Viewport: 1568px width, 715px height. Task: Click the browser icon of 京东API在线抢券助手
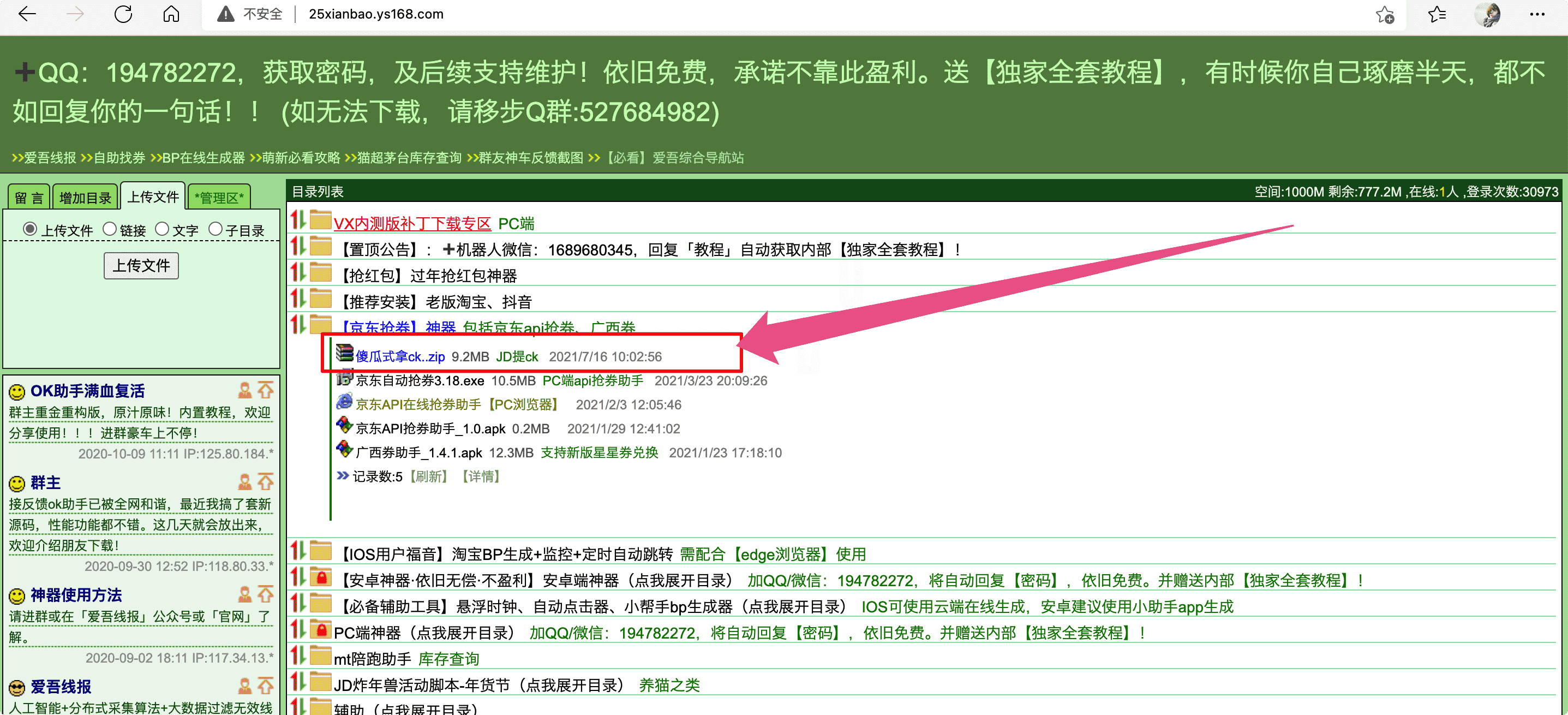[344, 401]
